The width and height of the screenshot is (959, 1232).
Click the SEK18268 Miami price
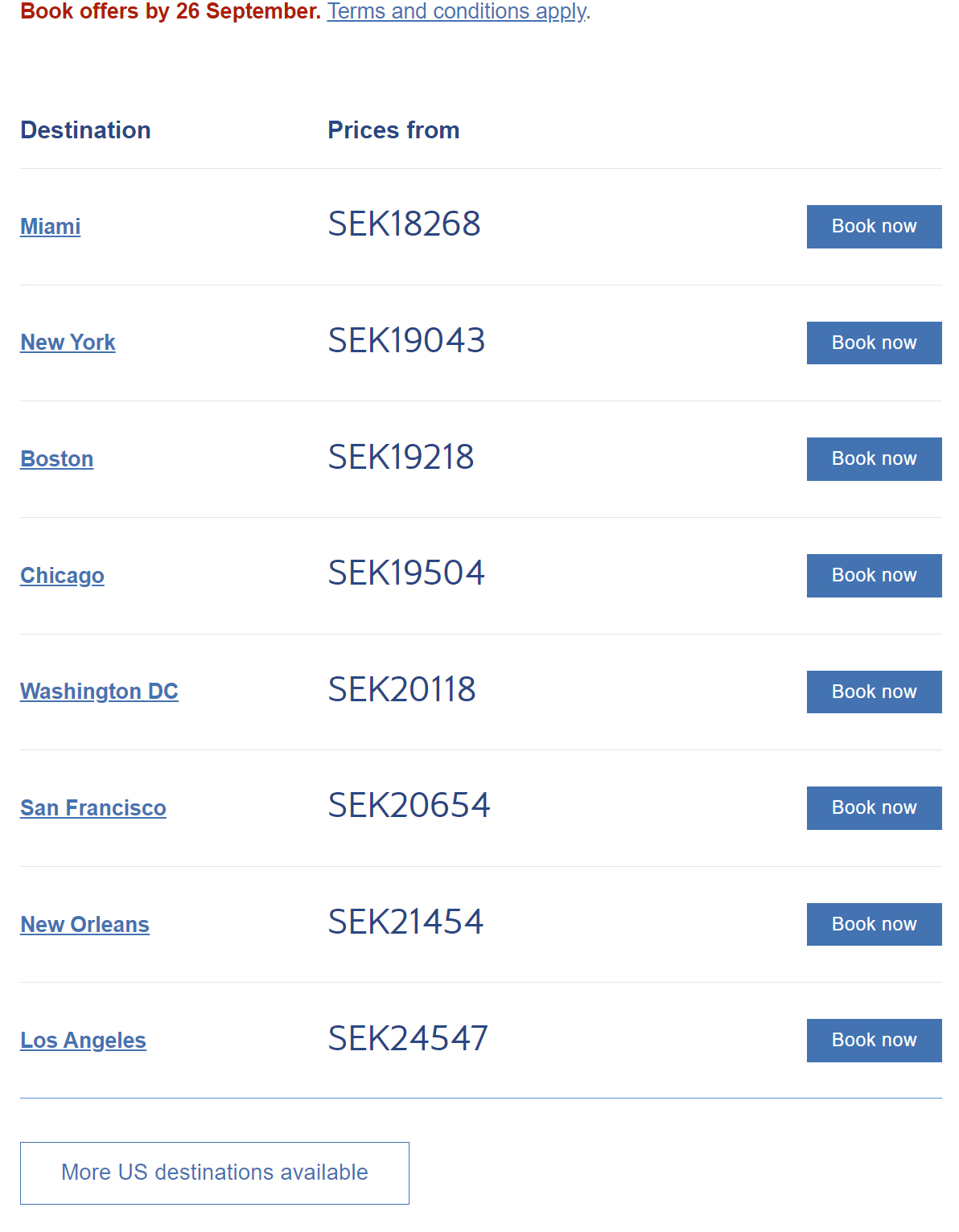pos(404,224)
